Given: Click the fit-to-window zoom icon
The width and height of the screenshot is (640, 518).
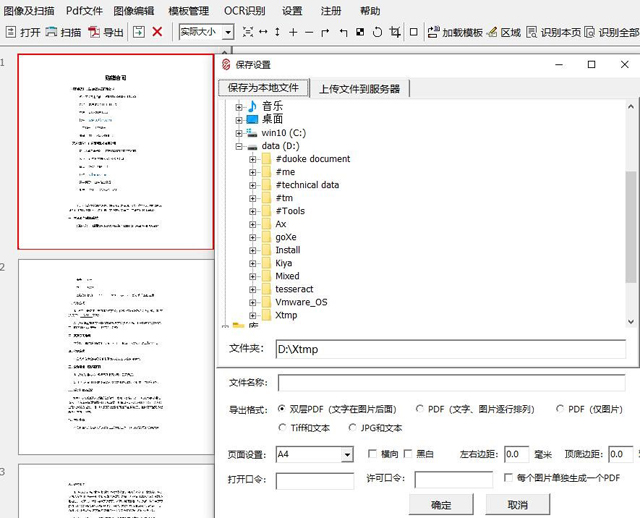Looking at the screenshot, I should tap(248, 32).
